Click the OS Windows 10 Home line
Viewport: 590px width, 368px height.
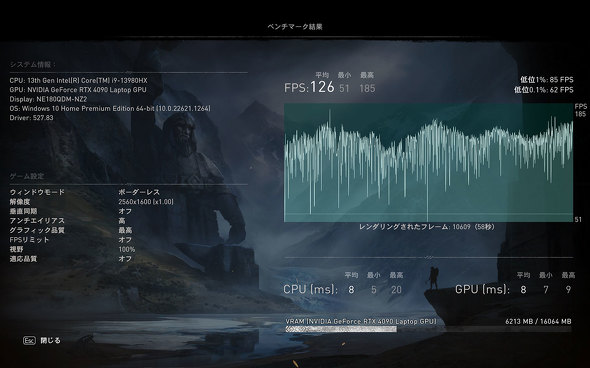point(110,108)
